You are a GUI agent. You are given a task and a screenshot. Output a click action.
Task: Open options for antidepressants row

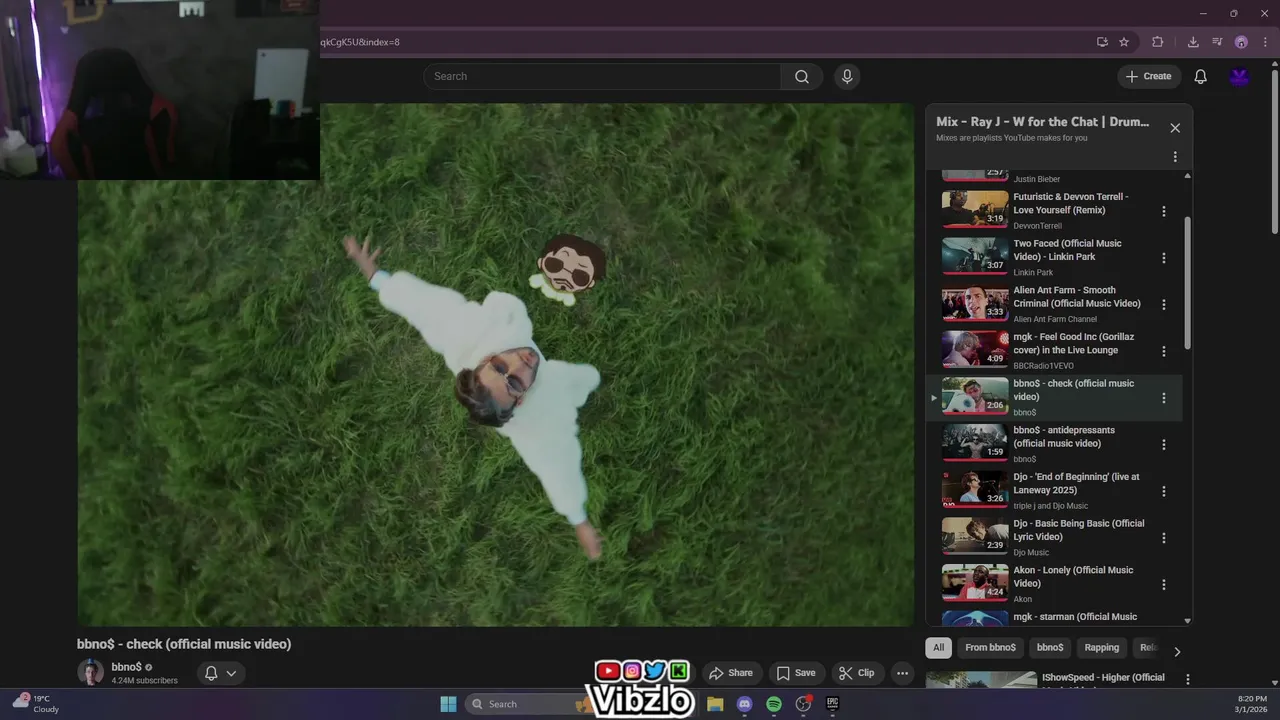coord(1163,444)
